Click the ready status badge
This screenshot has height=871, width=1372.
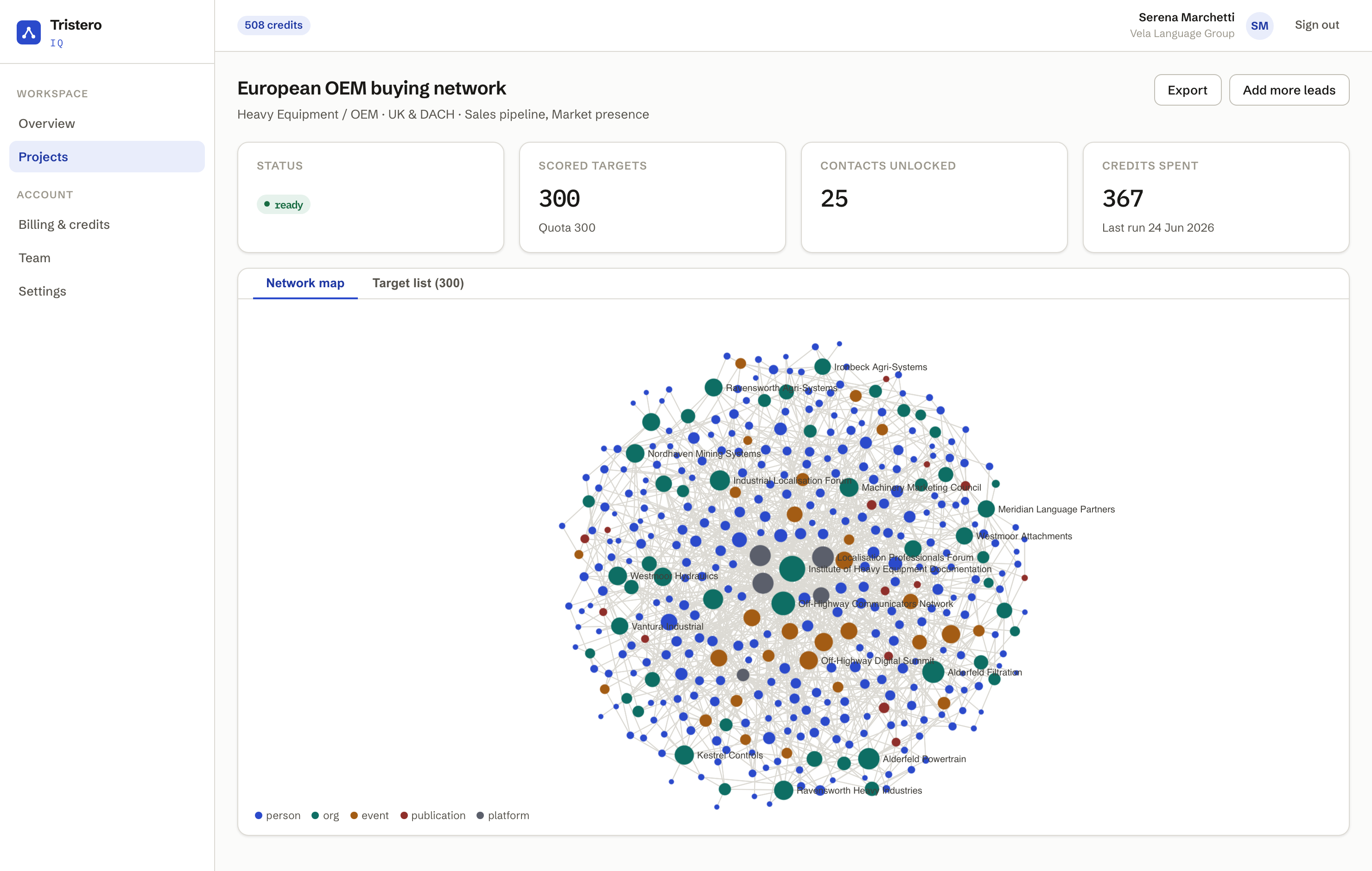283,204
